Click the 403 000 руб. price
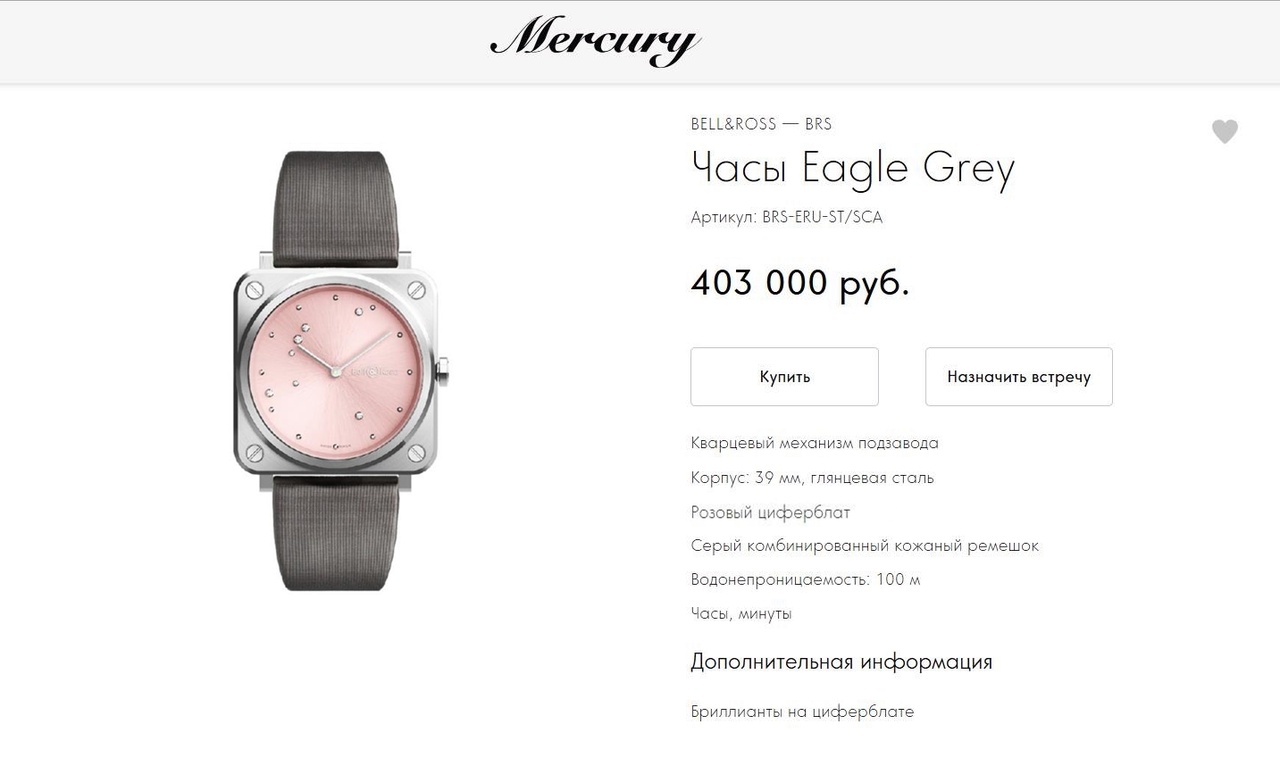The width and height of the screenshot is (1280, 766). click(800, 283)
